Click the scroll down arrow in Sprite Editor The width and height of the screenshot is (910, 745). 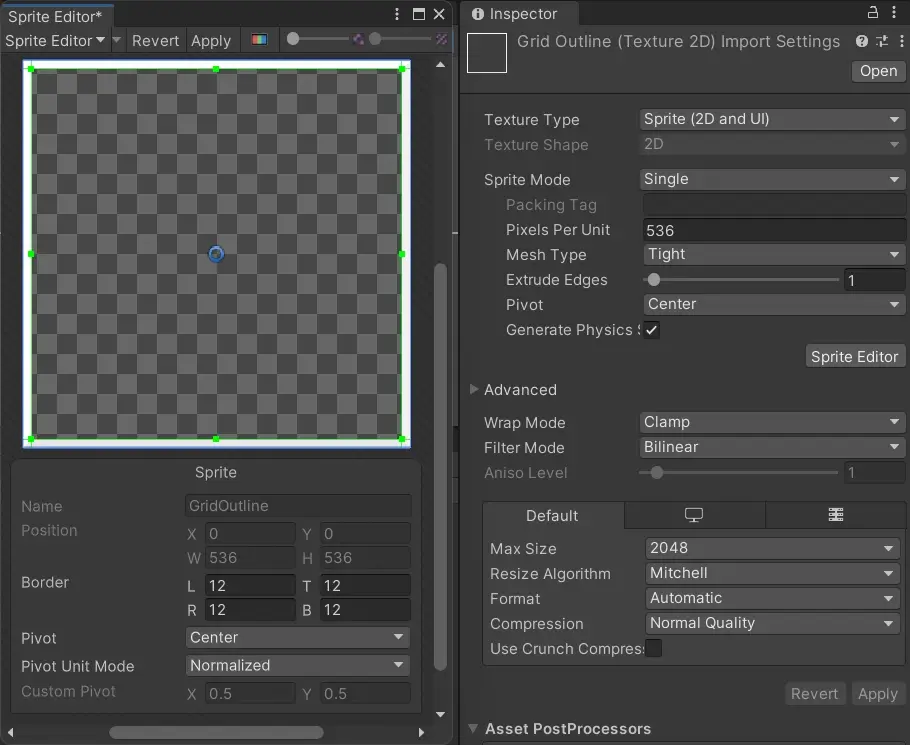(x=440, y=714)
